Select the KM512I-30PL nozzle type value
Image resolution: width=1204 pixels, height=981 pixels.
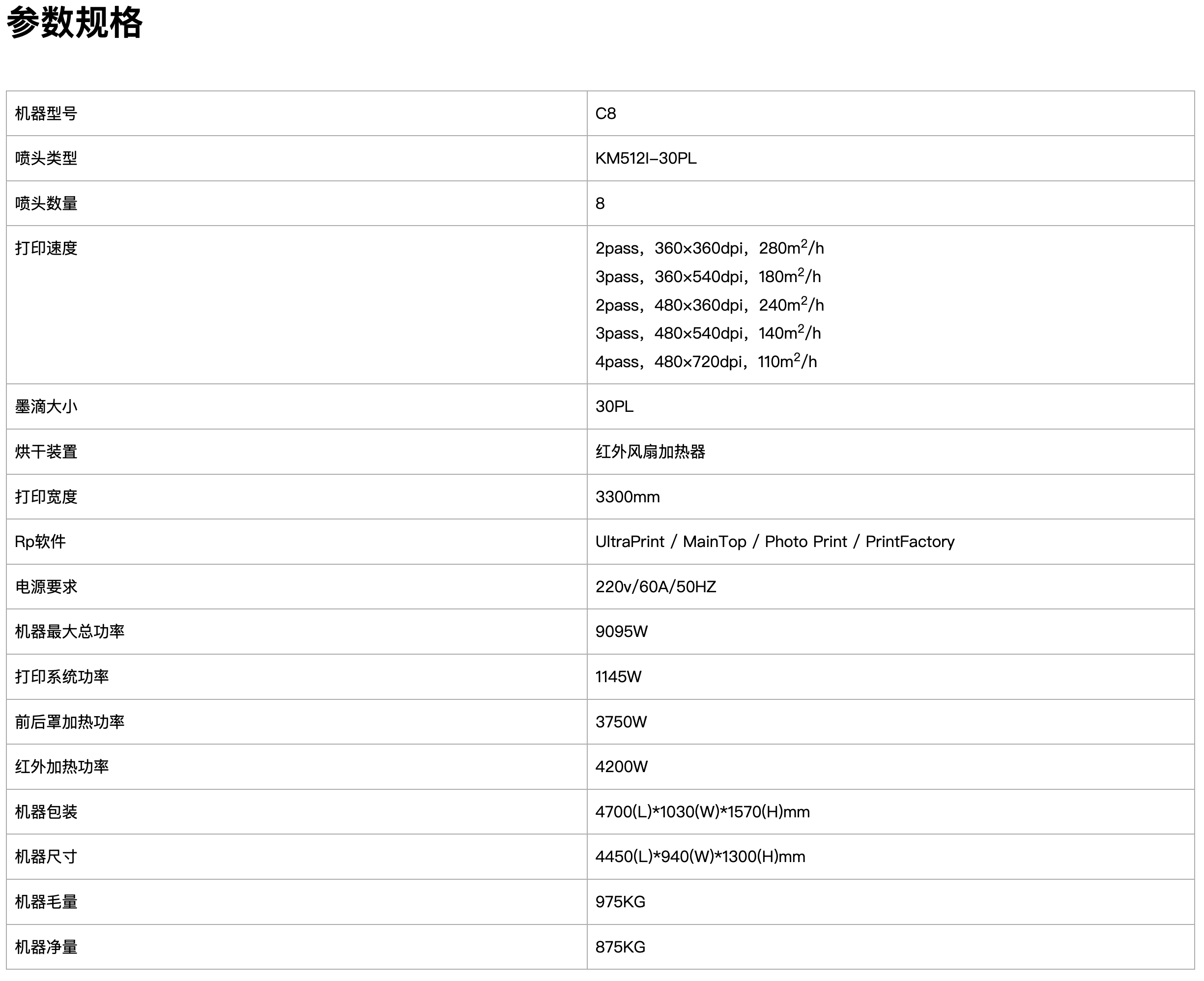[646, 158]
